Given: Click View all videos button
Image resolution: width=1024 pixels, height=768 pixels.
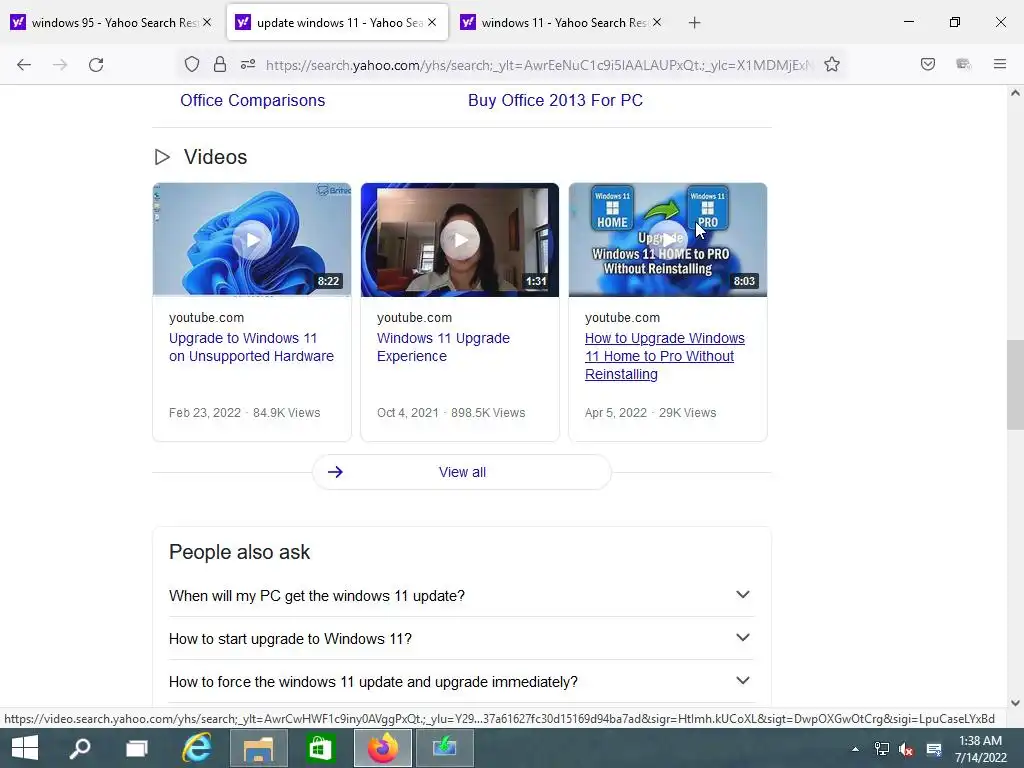Looking at the screenshot, I should coord(462,472).
